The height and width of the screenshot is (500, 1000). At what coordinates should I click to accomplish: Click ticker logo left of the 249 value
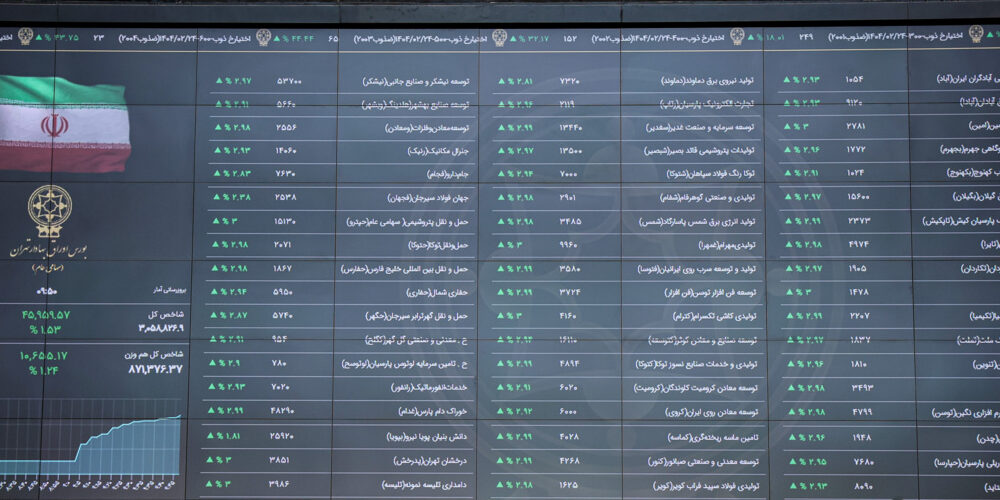[x=737, y=36]
